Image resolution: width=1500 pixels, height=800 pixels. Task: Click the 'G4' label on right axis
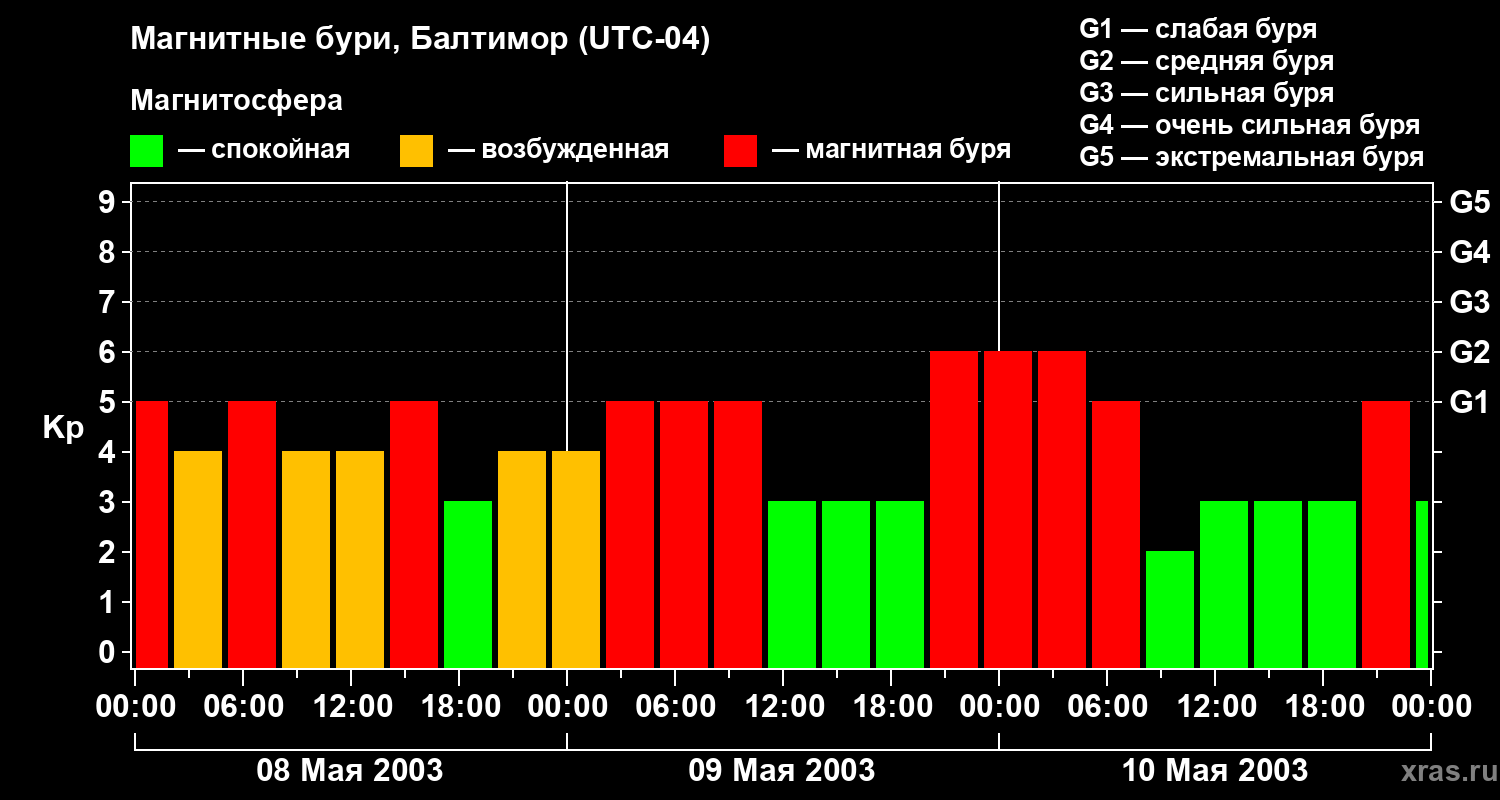point(1470,253)
